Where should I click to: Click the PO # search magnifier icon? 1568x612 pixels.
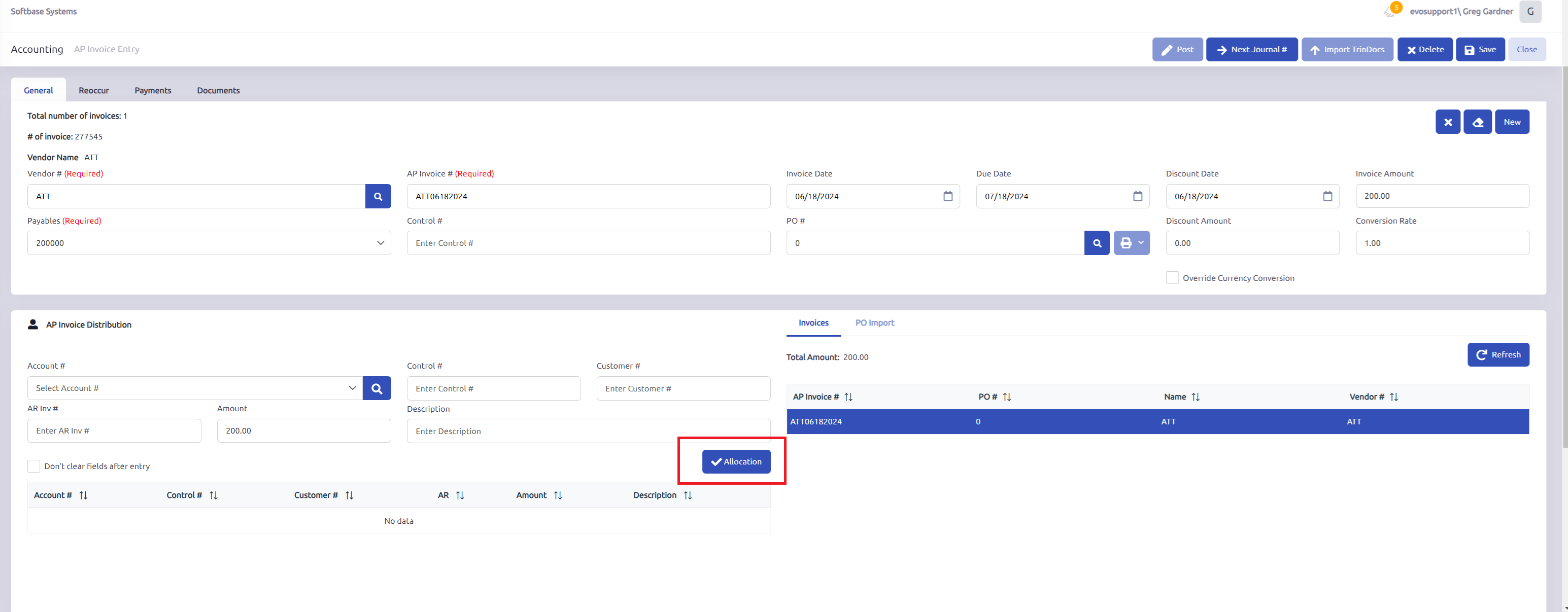coord(1097,243)
